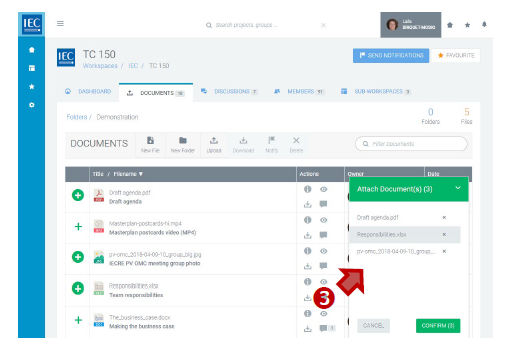Image resolution: width=506 pixels, height=361 pixels.
Task: Open the Sub-Workspaces tab
Action: pyautogui.click(x=376, y=91)
